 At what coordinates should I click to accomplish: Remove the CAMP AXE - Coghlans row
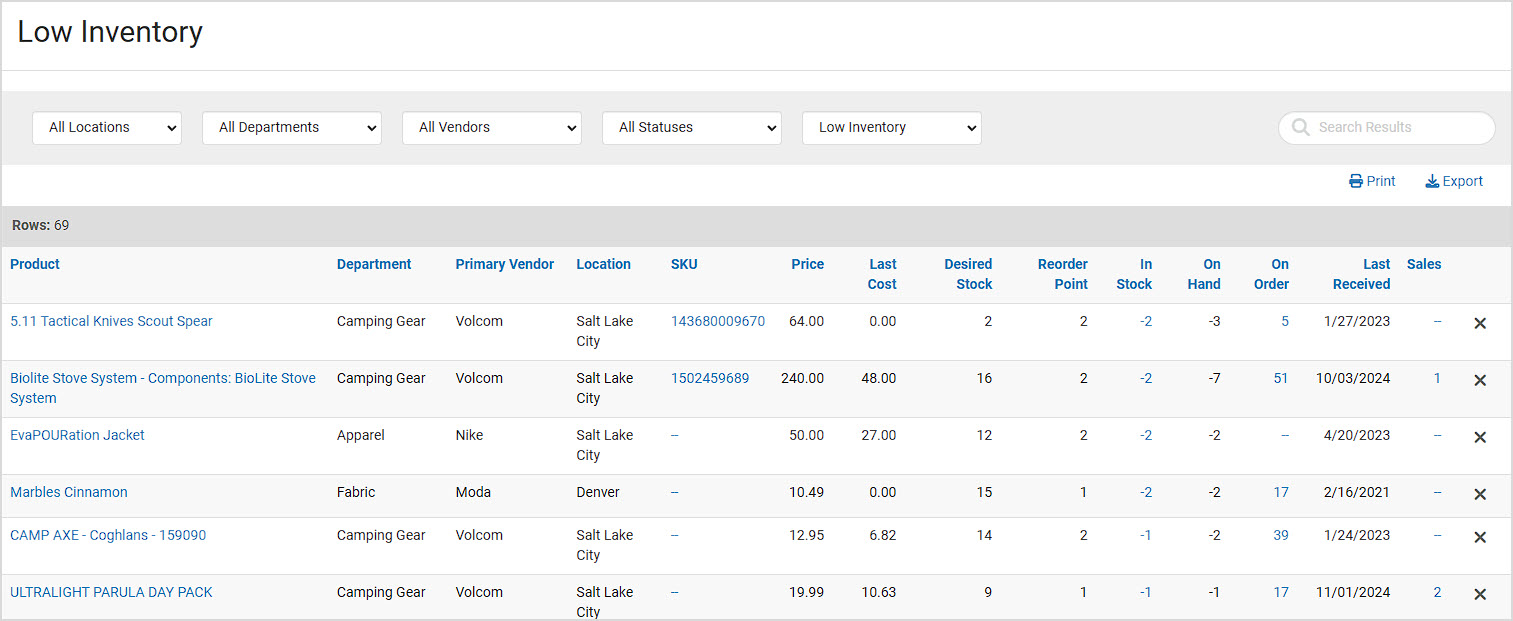[1480, 537]
